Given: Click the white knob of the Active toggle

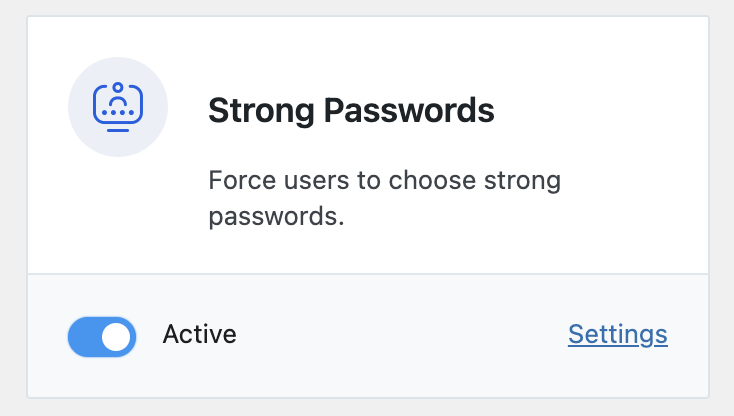Looking at the screenshot, I should click(x=116, y=337).
